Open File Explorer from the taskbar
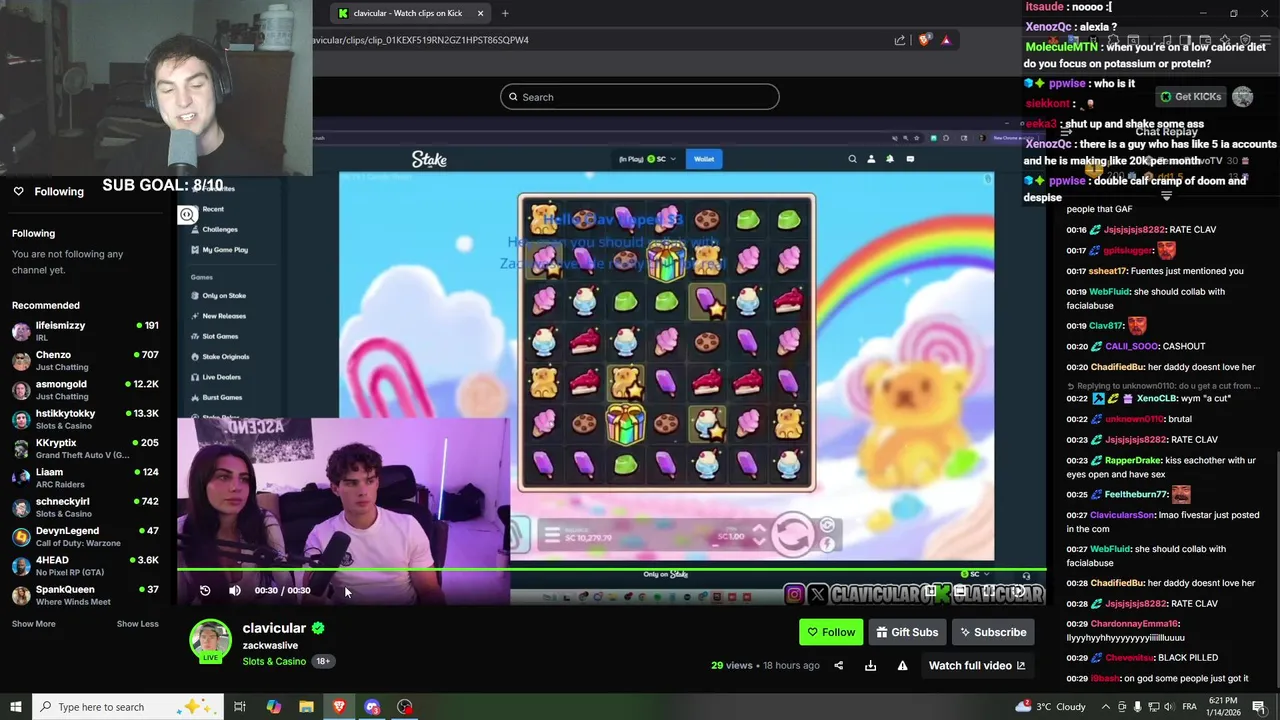Screen dimensions: 1280x720 (306, 707)
